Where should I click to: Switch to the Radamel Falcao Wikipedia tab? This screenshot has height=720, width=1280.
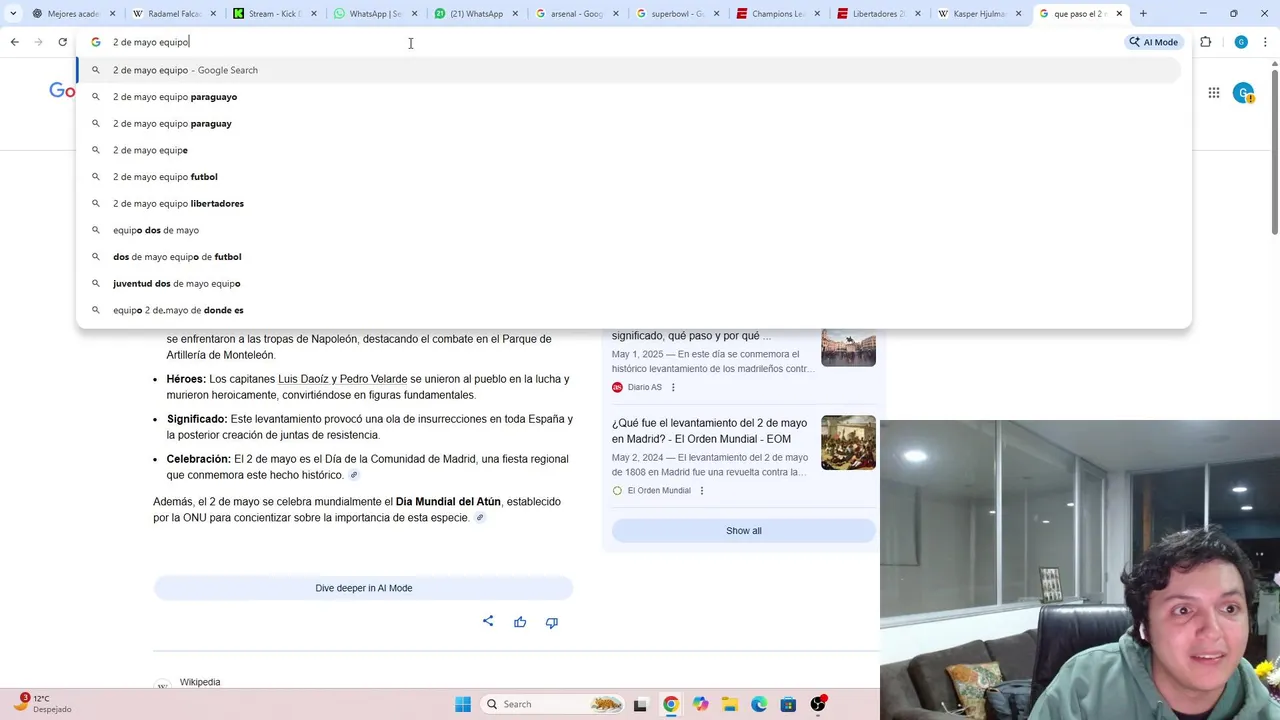[x=174, y=14]
